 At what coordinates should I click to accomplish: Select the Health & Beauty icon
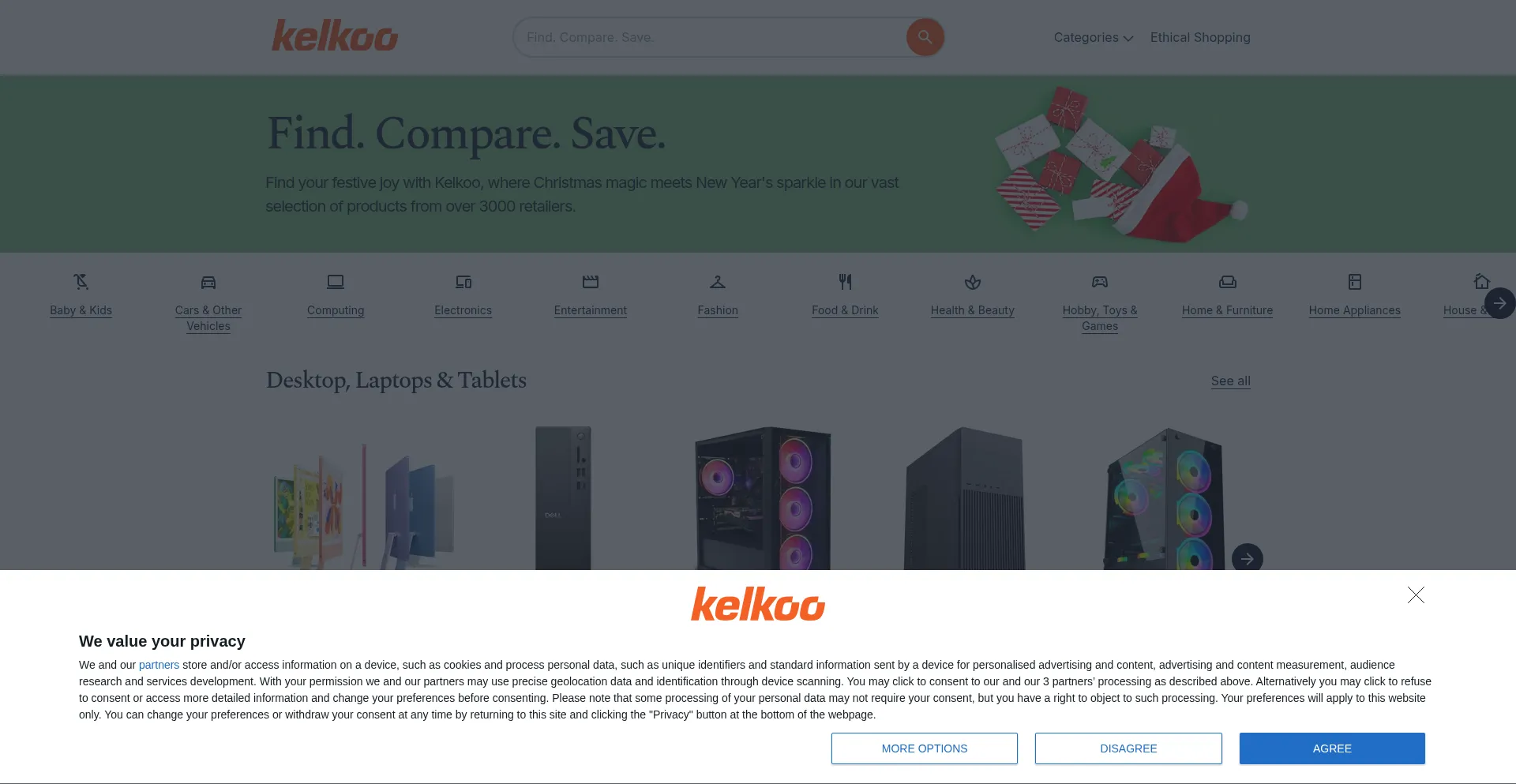973,282
